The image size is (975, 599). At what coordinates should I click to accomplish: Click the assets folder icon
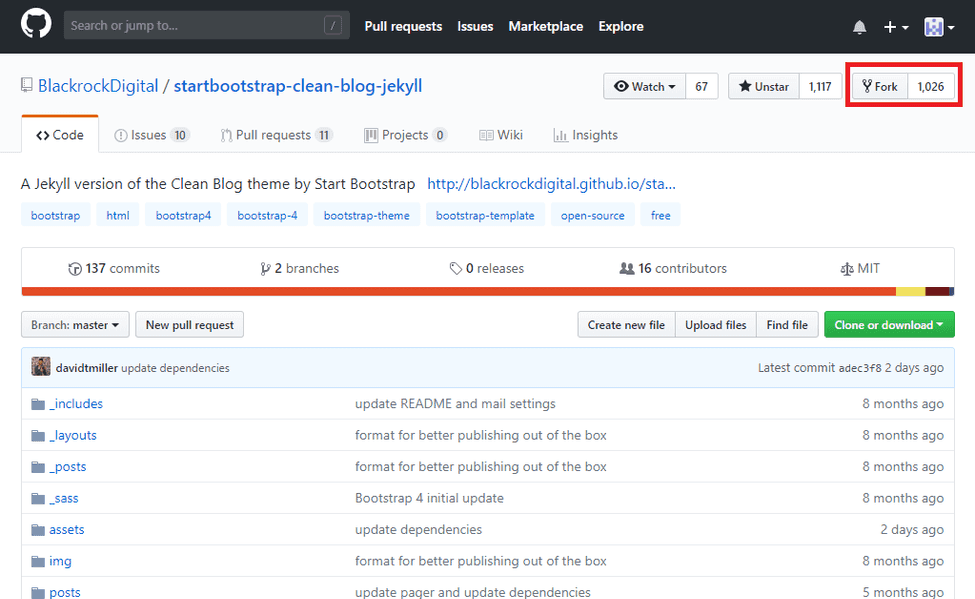tap(38, 530)
